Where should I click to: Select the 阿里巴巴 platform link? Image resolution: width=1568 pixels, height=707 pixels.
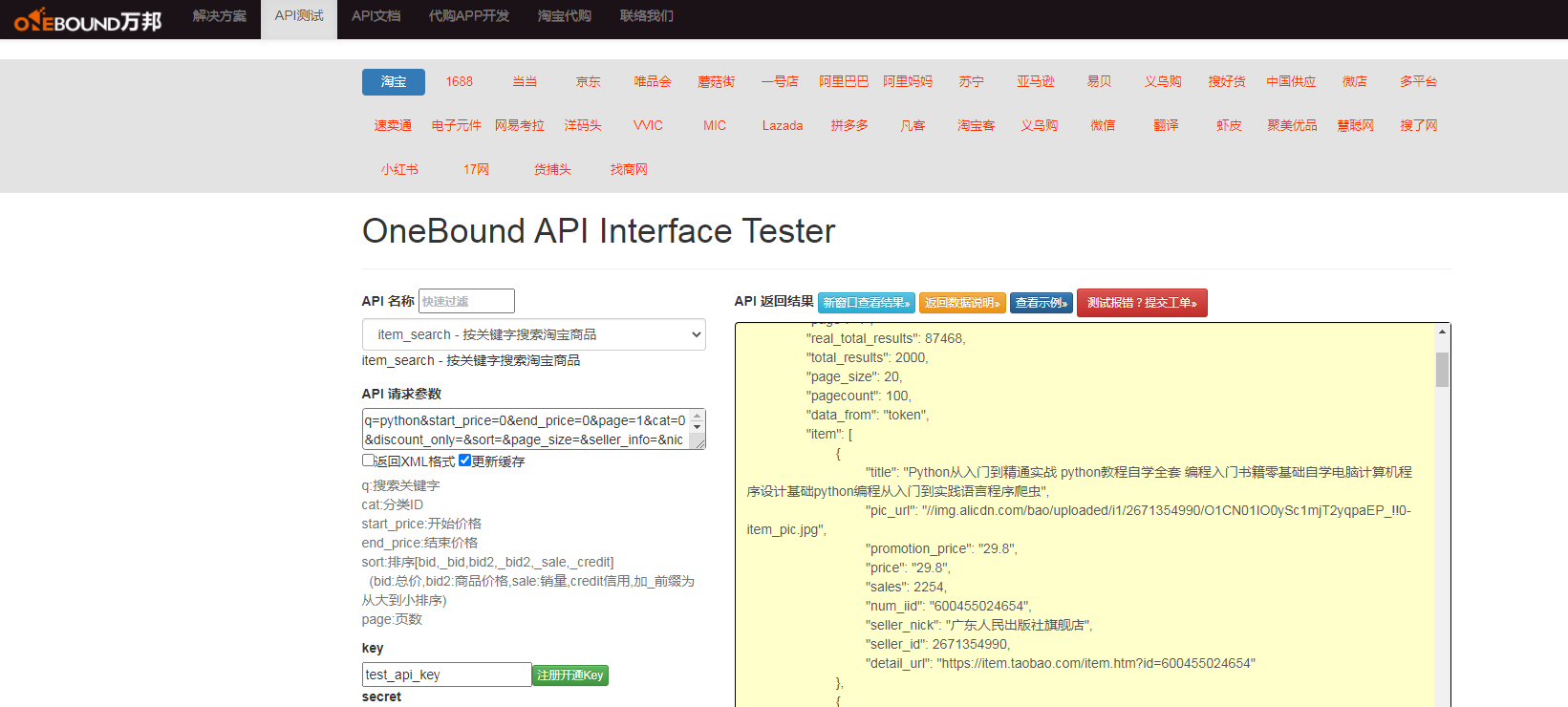click(x=844, y=82)
